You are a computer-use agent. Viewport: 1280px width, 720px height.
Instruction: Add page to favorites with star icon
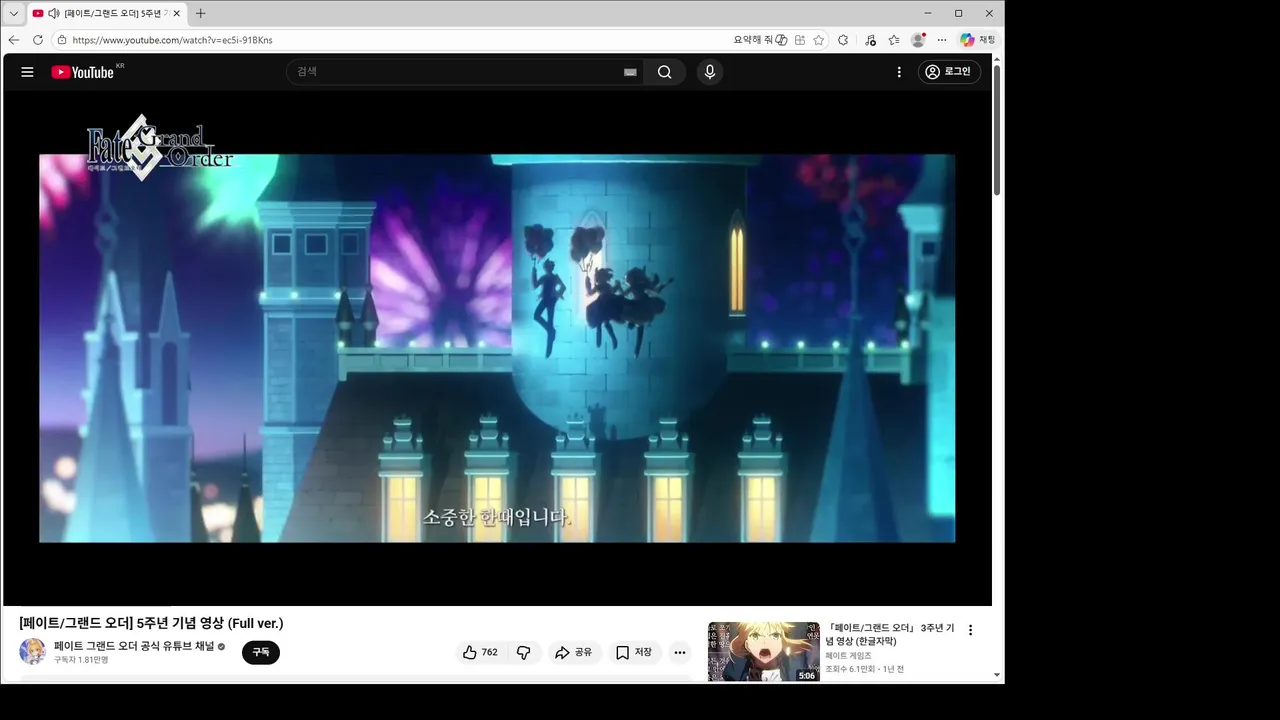click(819, 40)
